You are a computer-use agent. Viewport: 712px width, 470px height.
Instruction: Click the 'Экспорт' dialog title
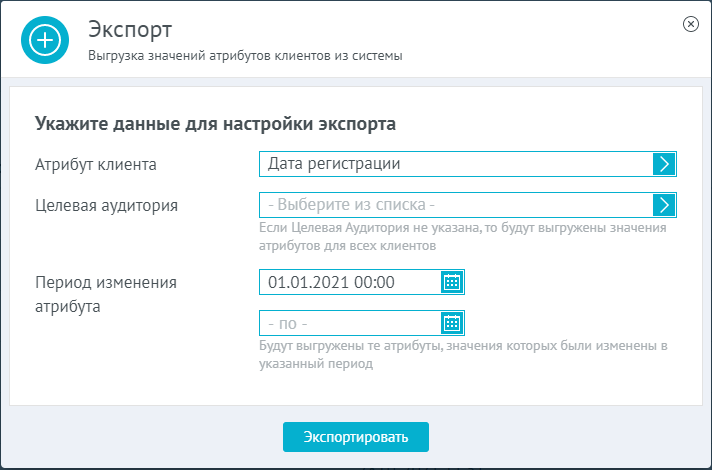[130, 30]
